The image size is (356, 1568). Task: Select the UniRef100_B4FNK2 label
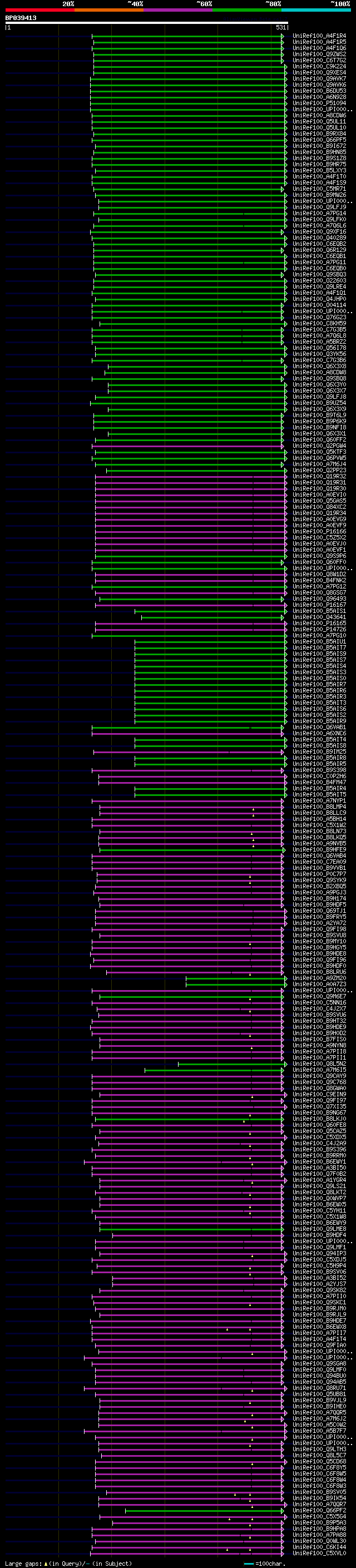pos(319,581)
